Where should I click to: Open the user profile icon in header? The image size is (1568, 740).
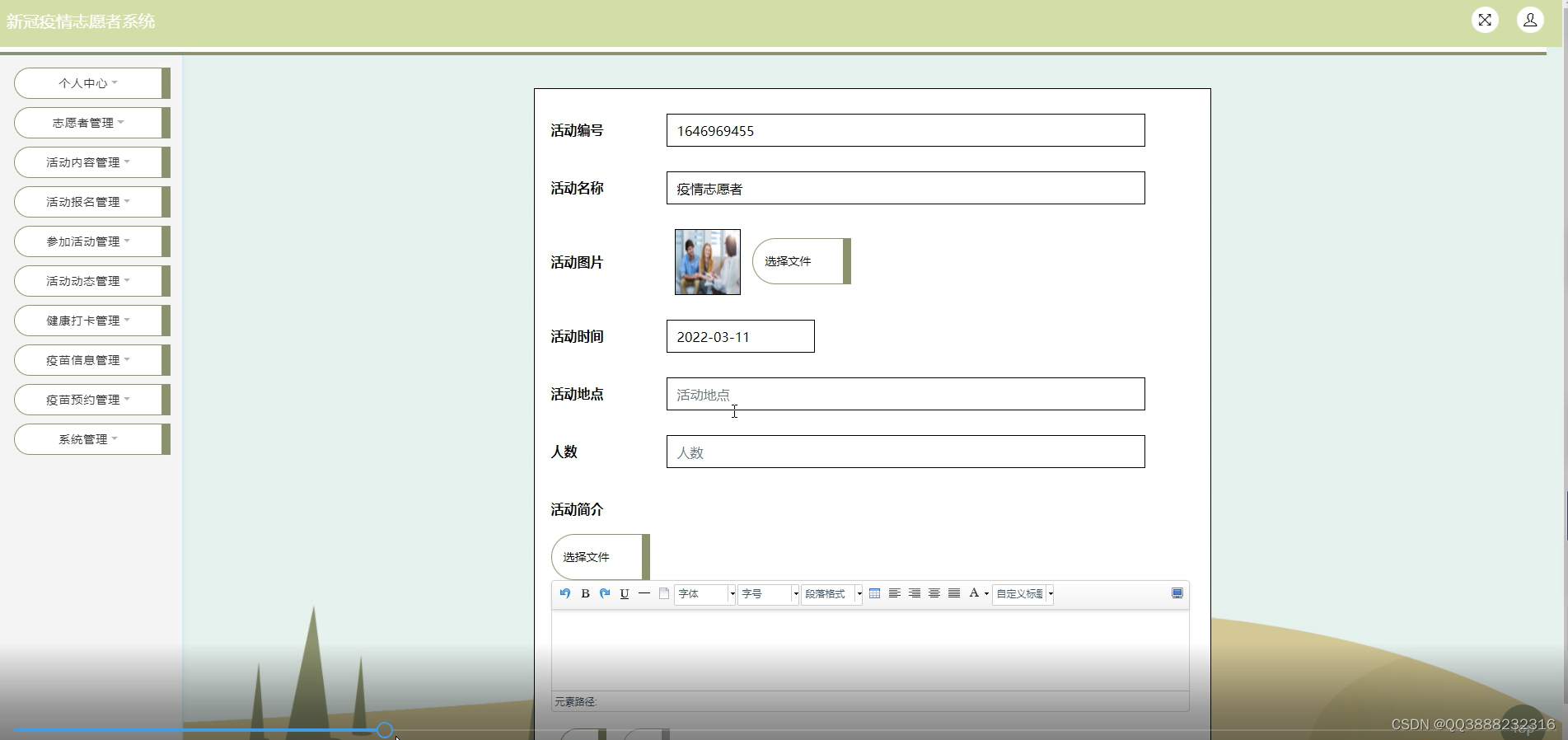[x=1530, y=20]
